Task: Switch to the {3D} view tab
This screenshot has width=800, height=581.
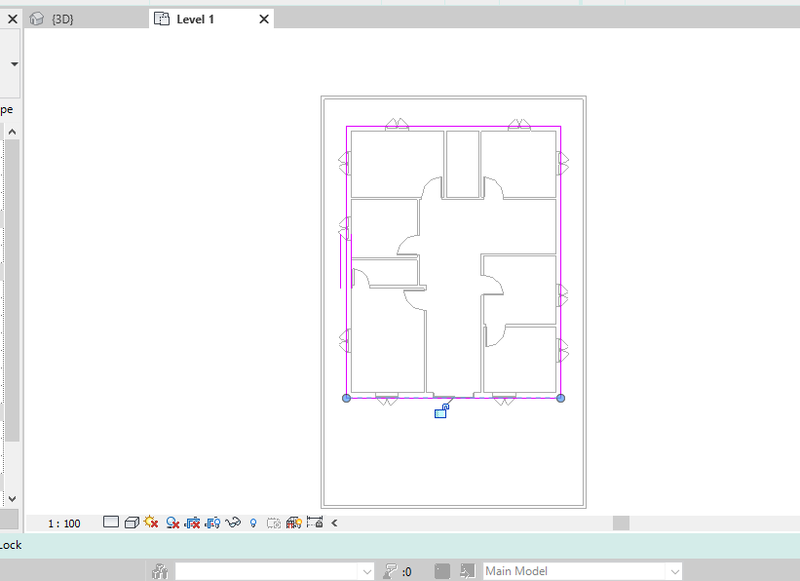Action: [x=87, y=19]
